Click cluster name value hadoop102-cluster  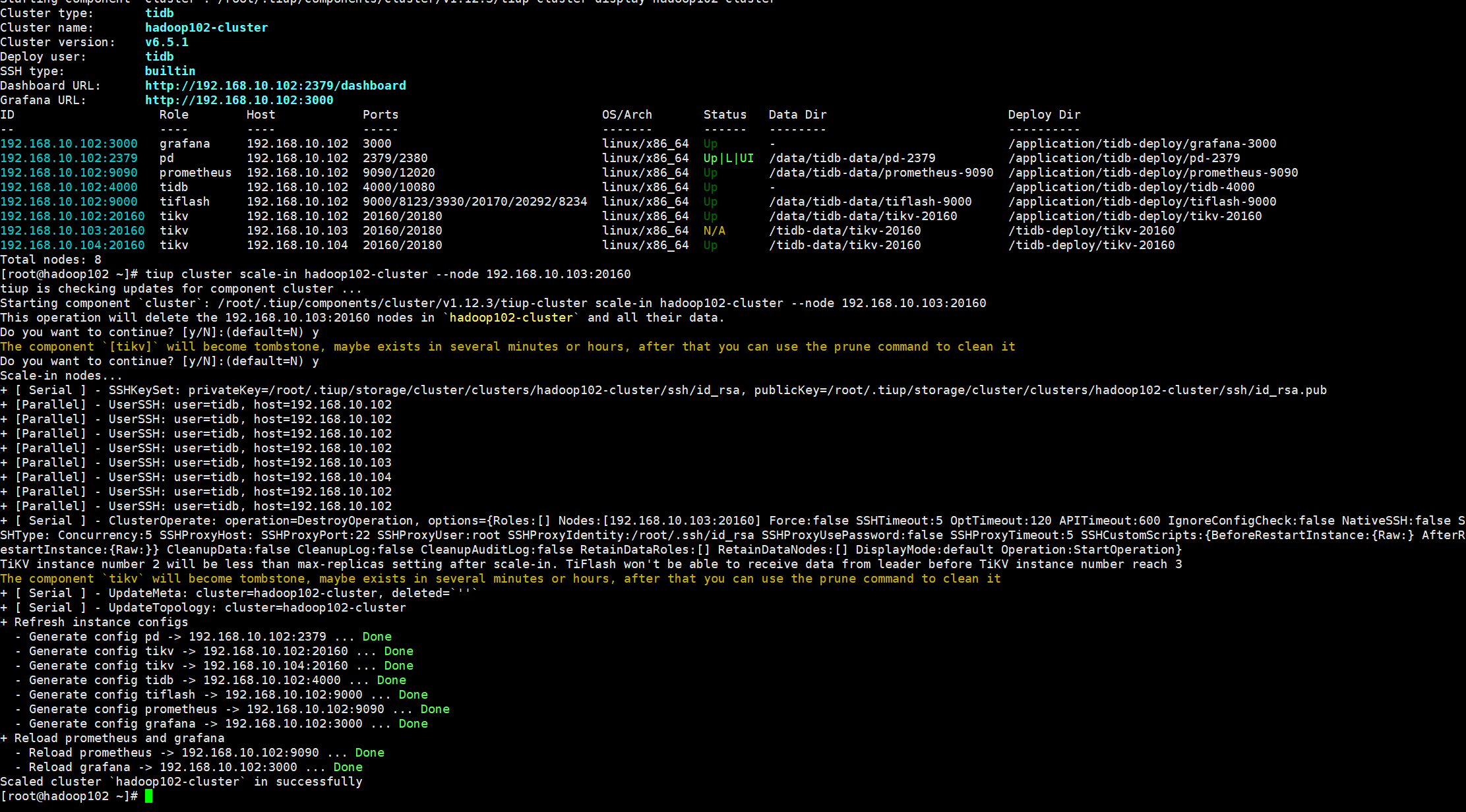[206, 28]
